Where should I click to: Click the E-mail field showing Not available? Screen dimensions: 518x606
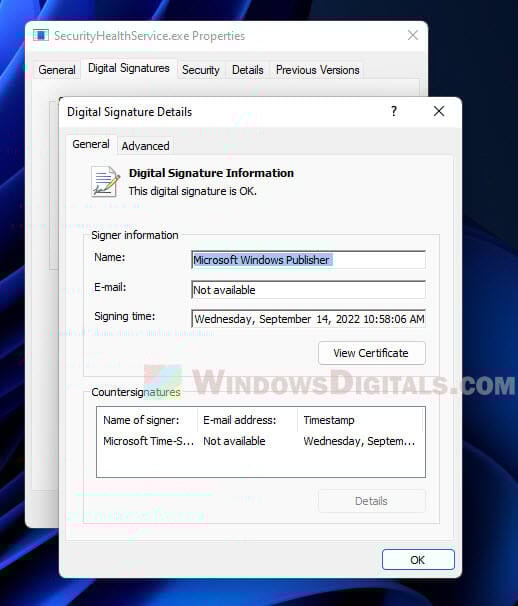click(308, 290)
